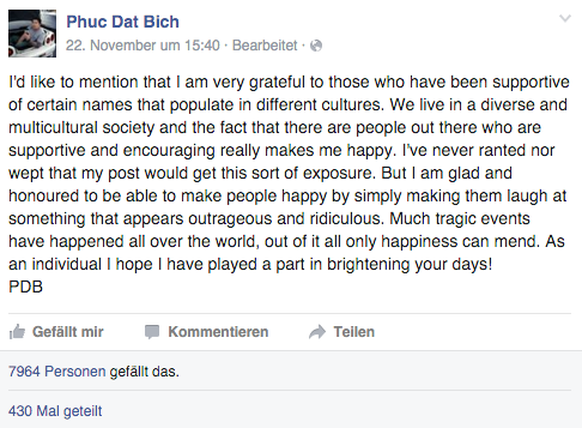Select Kommentieren to write a comment

click(x=218, y=332)
